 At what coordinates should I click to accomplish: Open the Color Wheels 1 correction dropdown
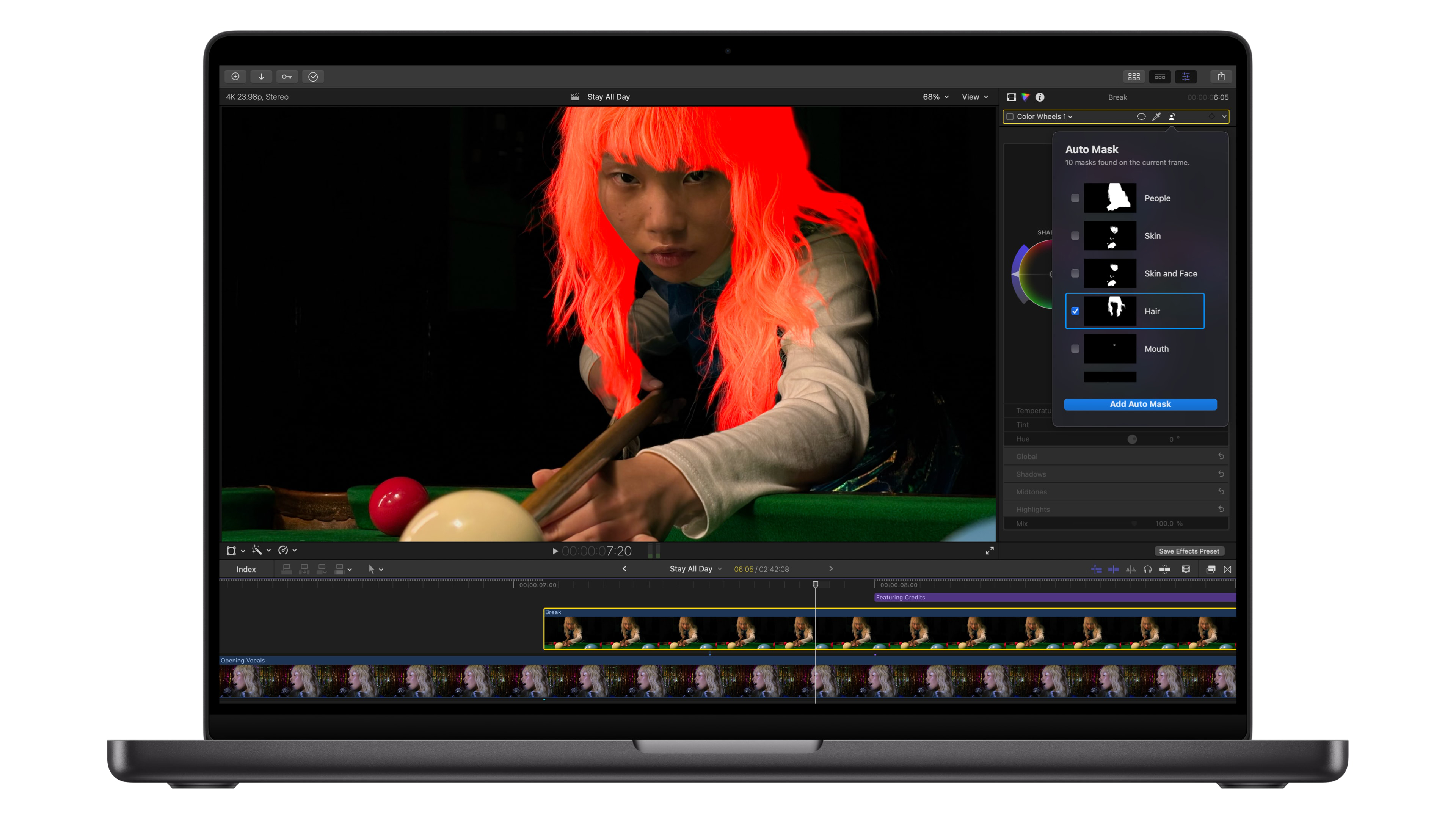1044,116
